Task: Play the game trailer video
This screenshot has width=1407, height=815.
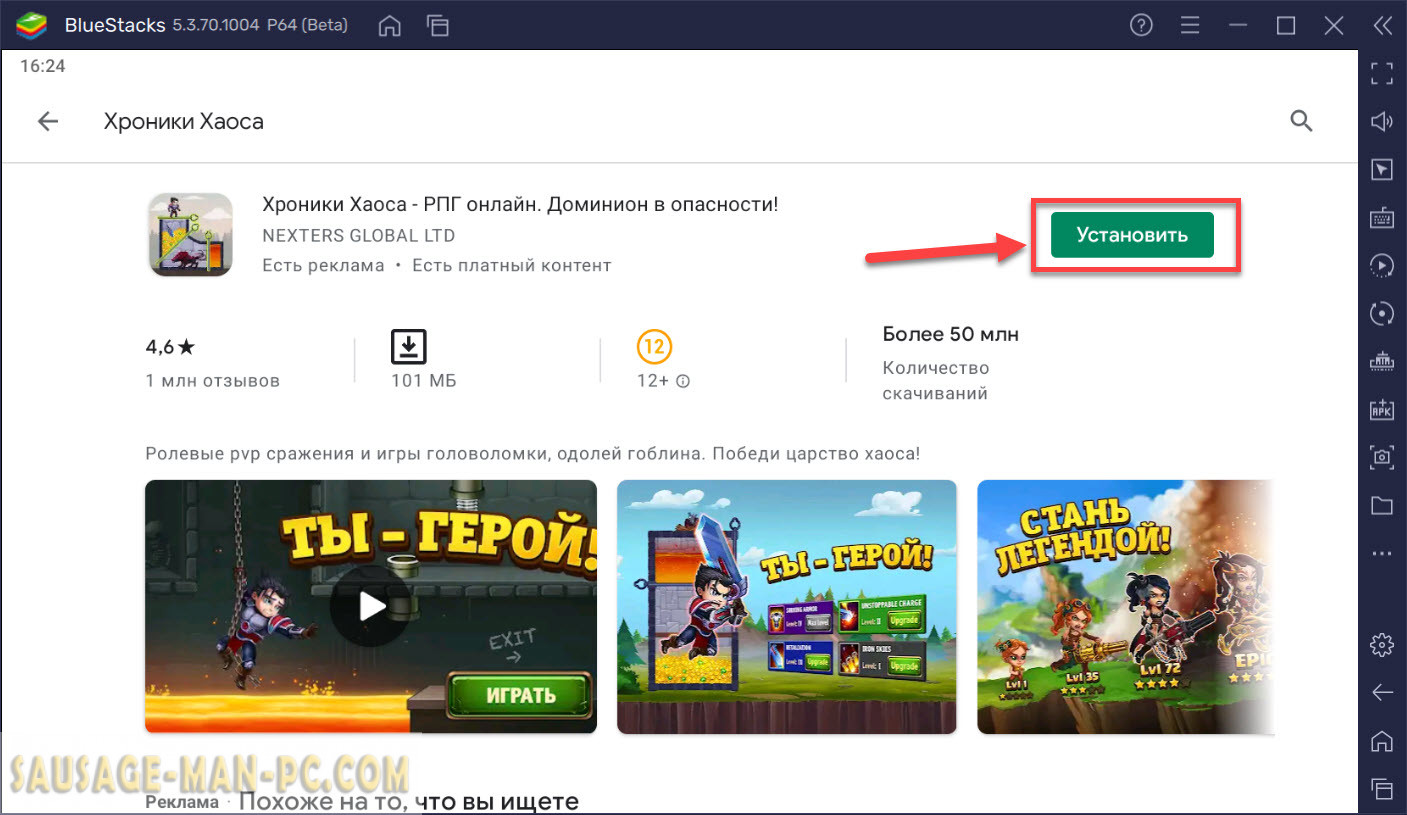Action: [x=371, y=606]
